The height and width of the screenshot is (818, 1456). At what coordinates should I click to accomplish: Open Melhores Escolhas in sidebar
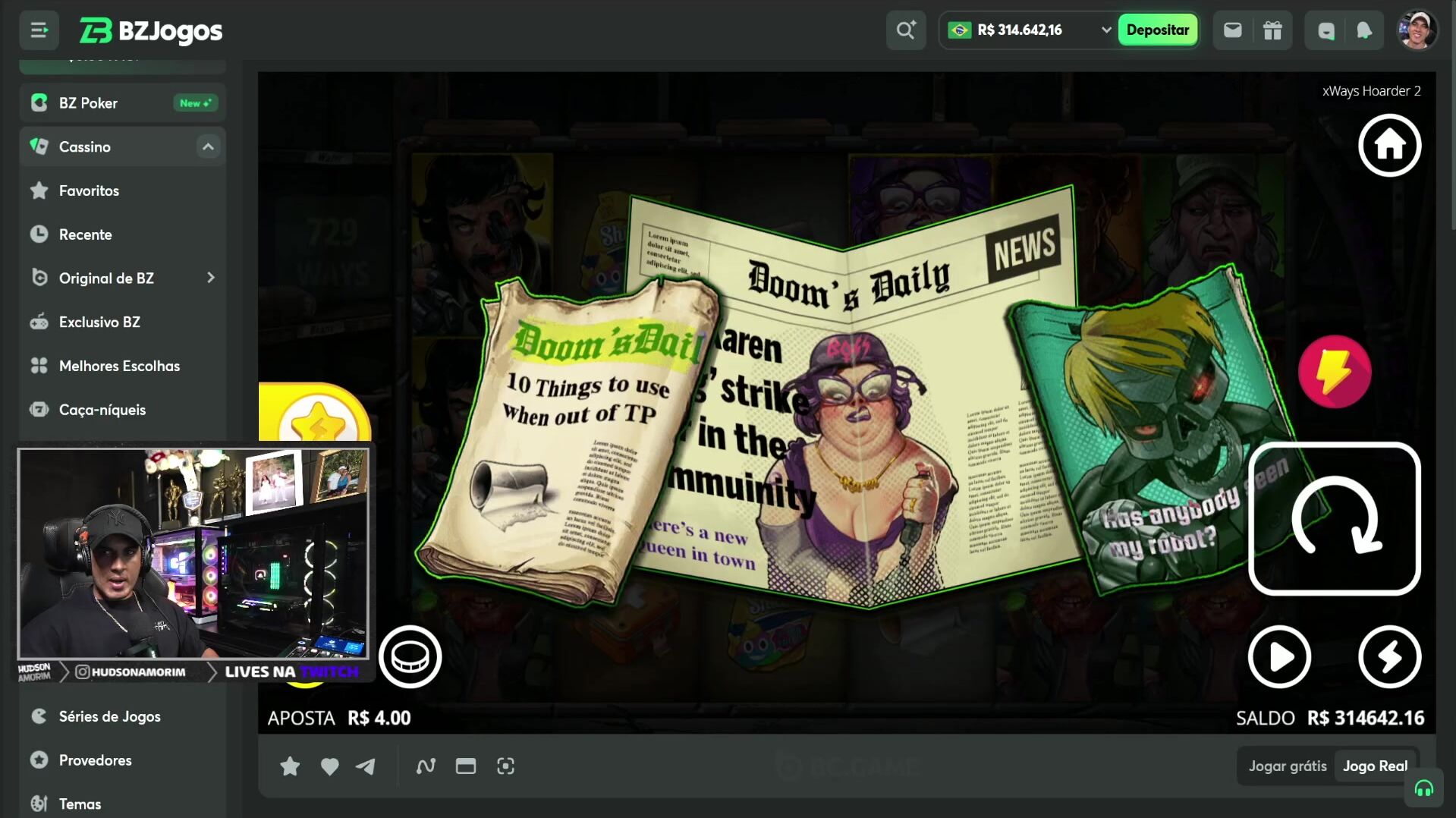122,366
